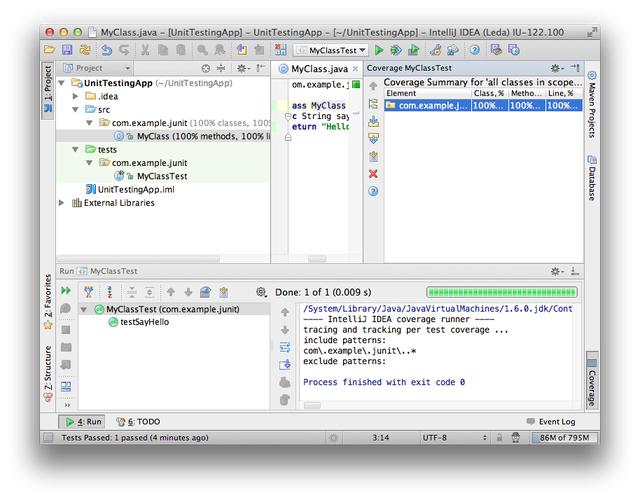Viewport: 640px width, 500px height.
Task: Open UTF-8 encoding selector
Action: tap(455, 438)
